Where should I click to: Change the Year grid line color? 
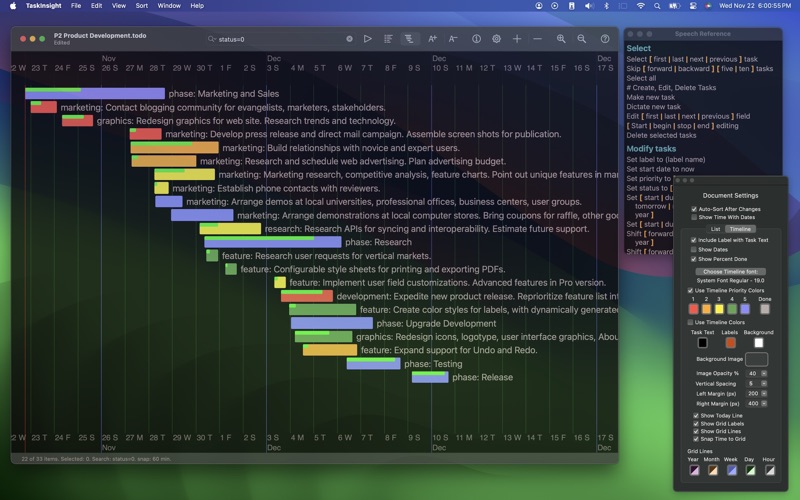coord(694,470)
